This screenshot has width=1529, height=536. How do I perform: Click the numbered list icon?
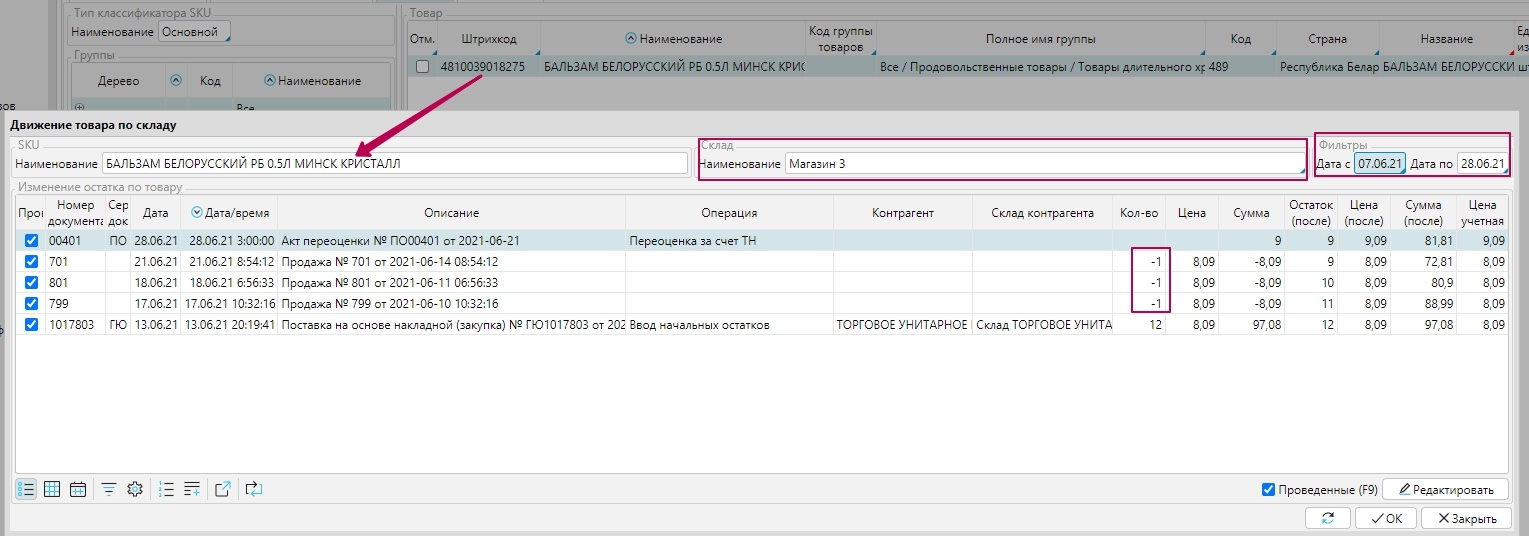[166, 489]
